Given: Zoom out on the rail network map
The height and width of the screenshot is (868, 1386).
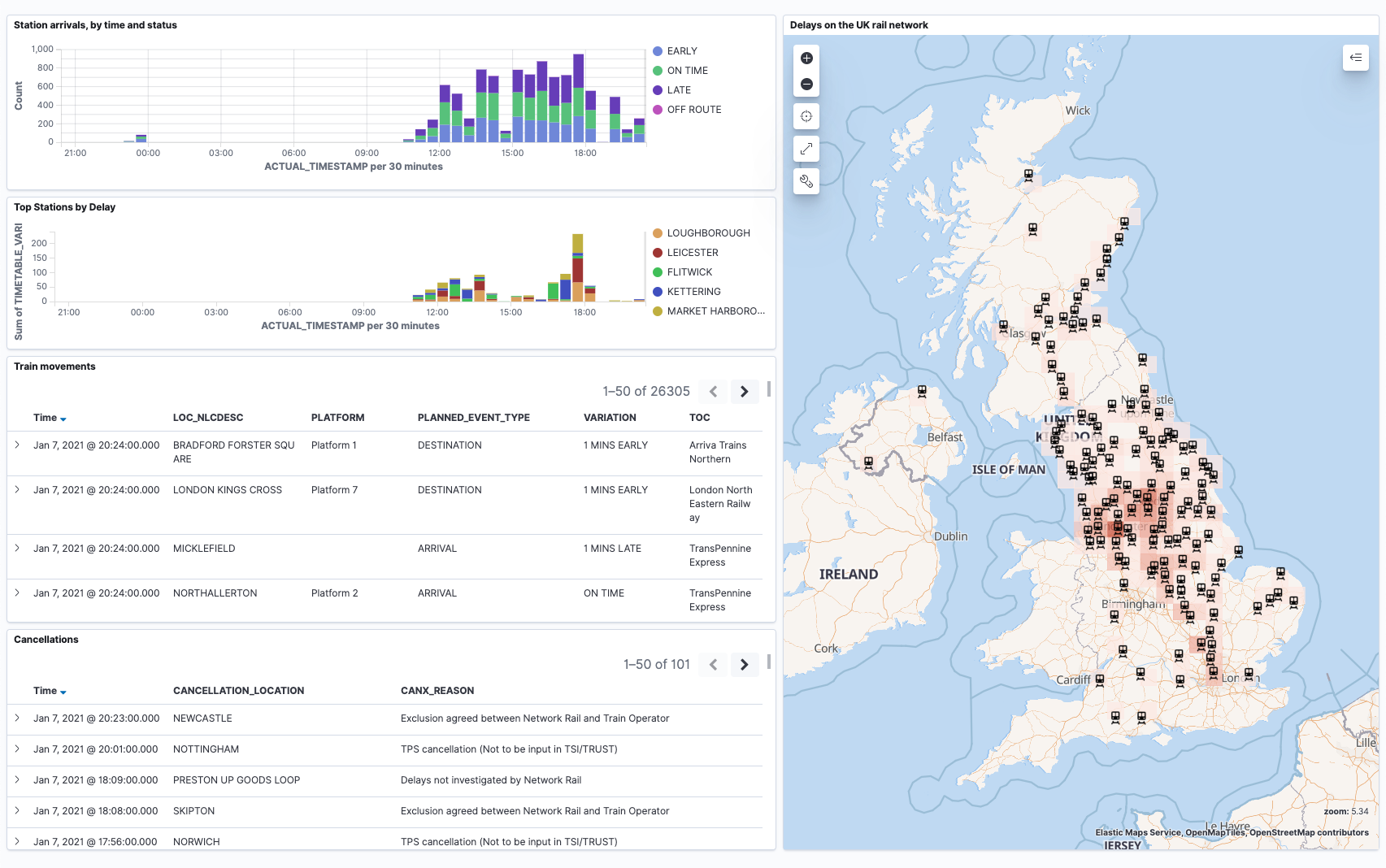Looking at the screenshot, I should click(x=806, y=84).
